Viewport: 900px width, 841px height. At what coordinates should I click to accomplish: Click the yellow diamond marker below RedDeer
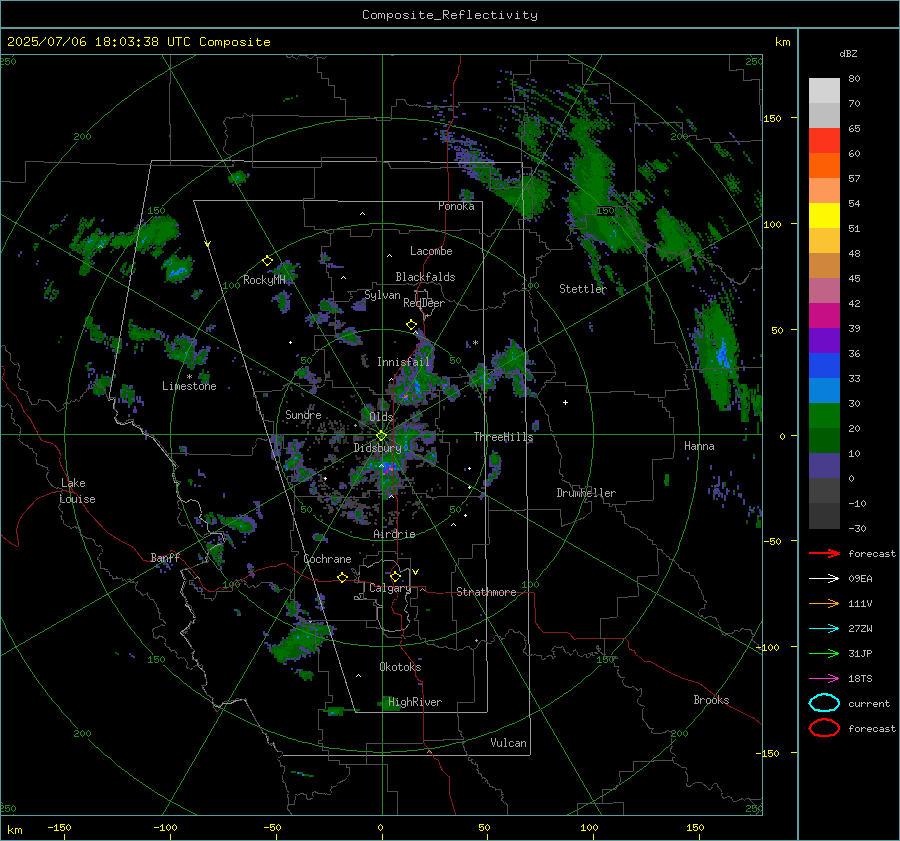pos(411,325)
